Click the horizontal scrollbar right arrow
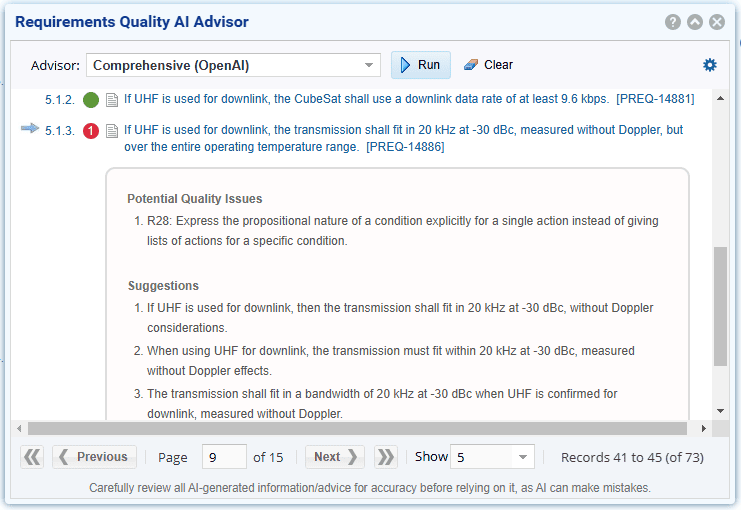 [704, 428]
